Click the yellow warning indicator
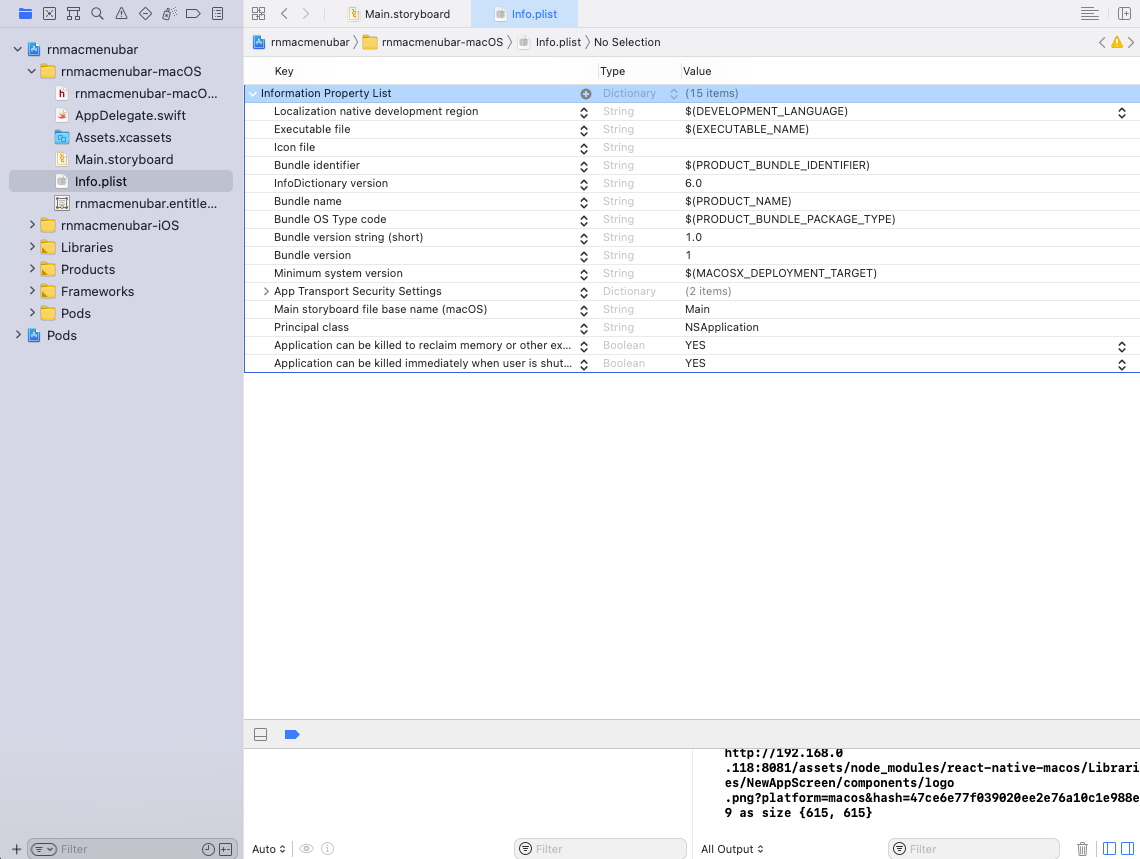1140x859 pixels. (1117, 42)
